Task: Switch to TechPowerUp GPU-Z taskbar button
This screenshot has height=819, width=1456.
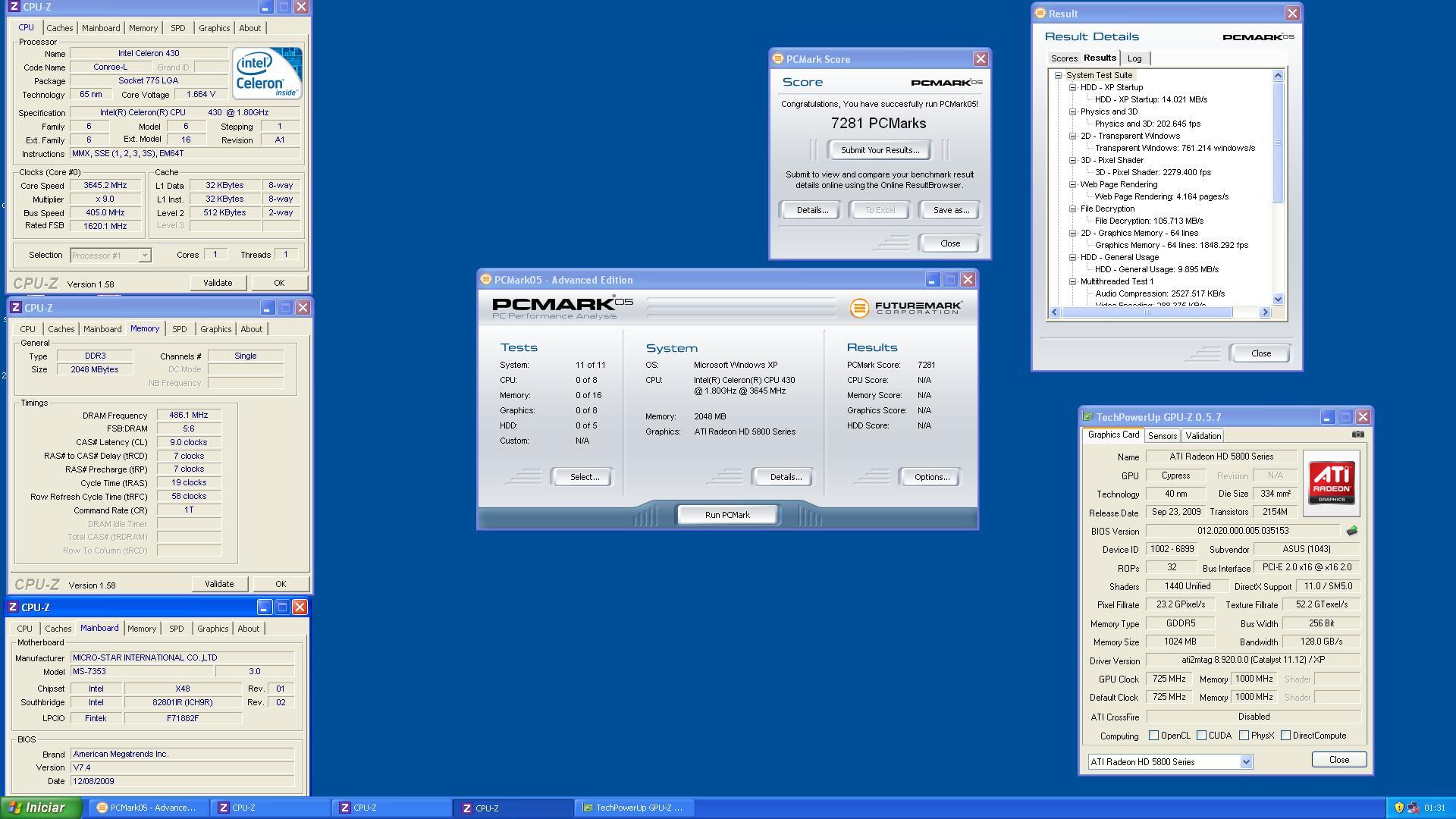Action: [634, 808]
